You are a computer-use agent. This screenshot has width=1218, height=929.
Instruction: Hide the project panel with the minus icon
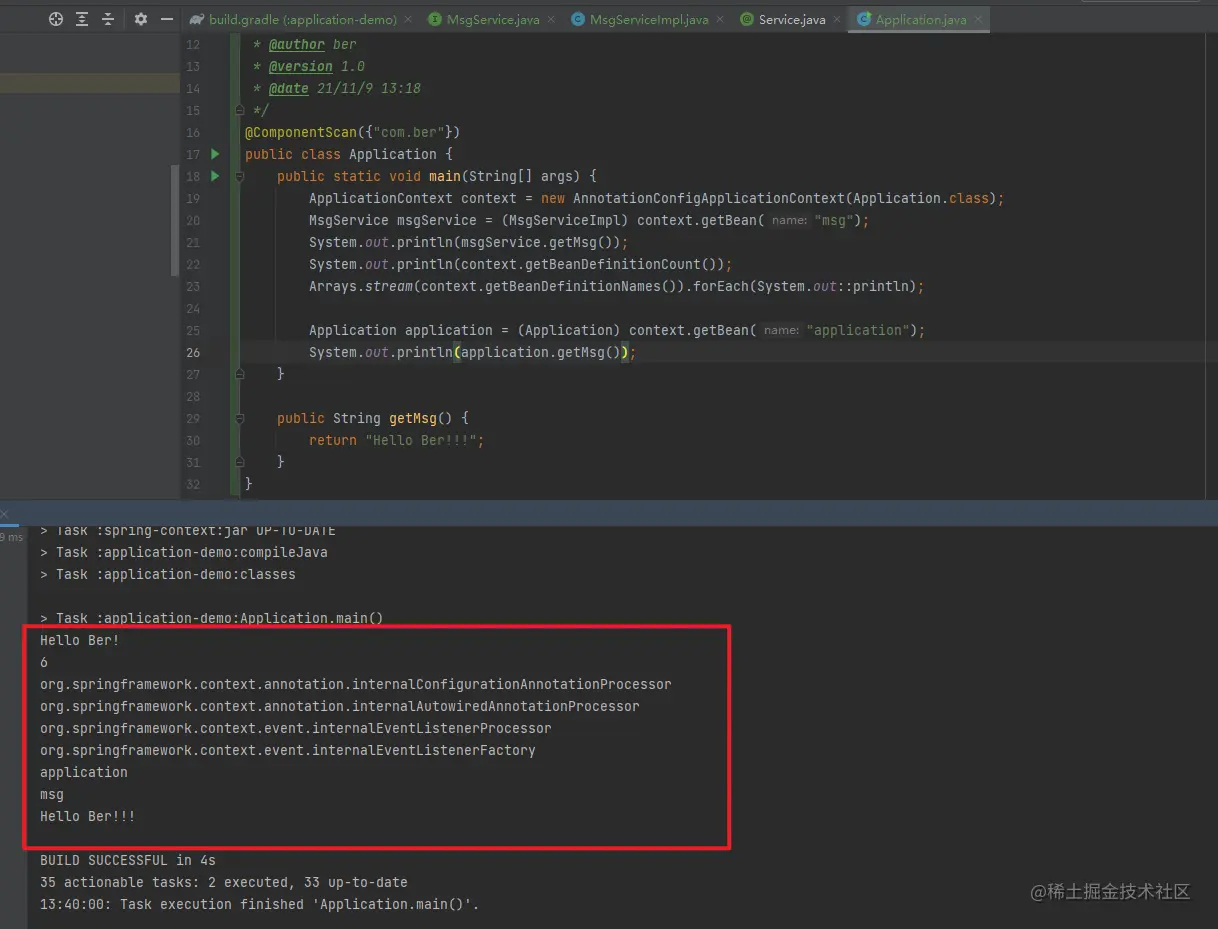167,19
